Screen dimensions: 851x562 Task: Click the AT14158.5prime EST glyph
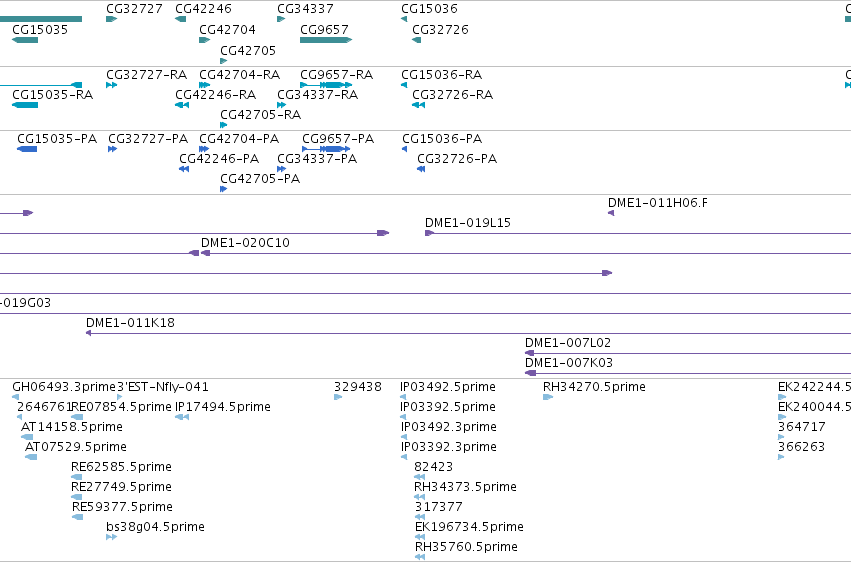point(27,437)
